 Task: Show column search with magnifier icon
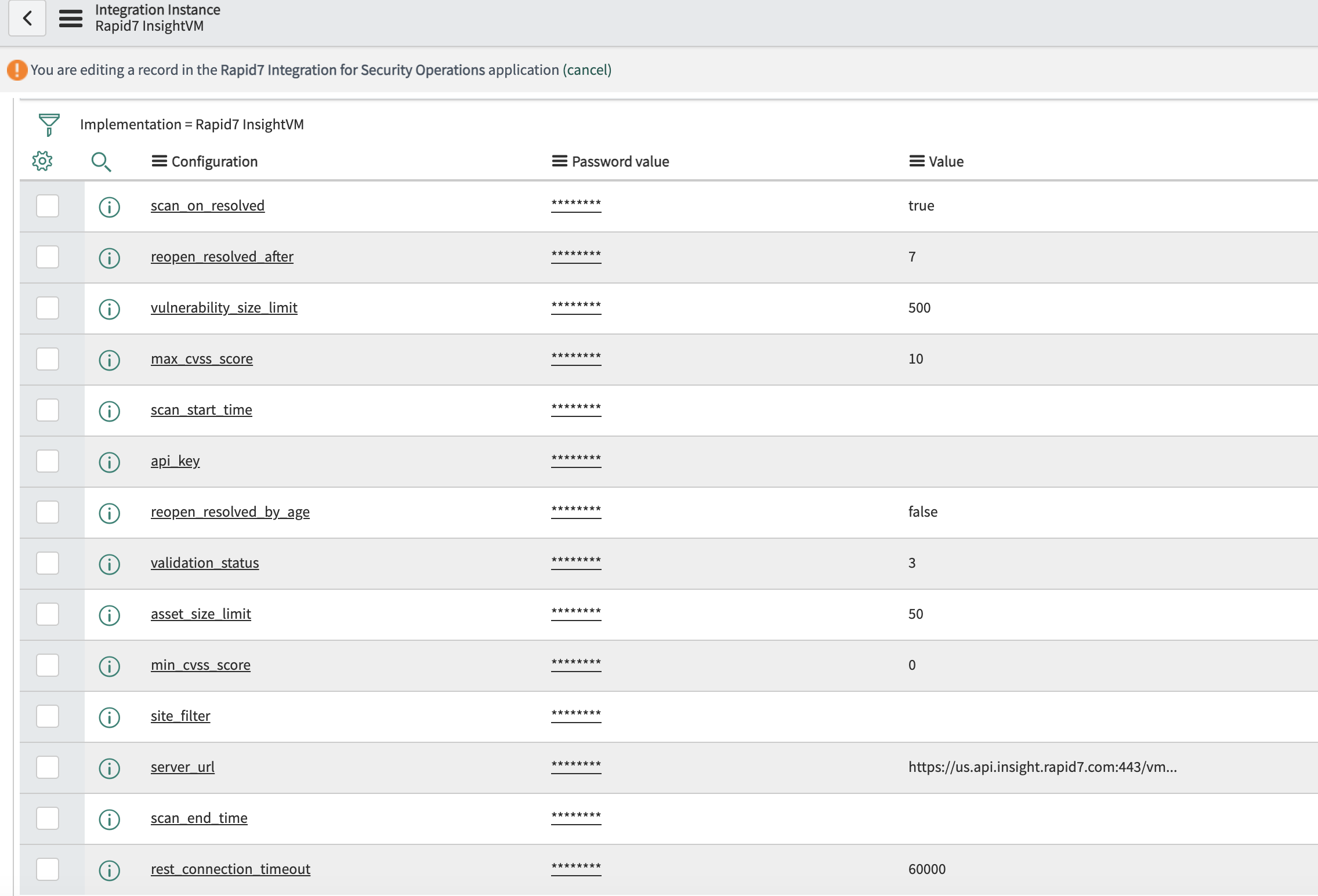coord(101,162)
